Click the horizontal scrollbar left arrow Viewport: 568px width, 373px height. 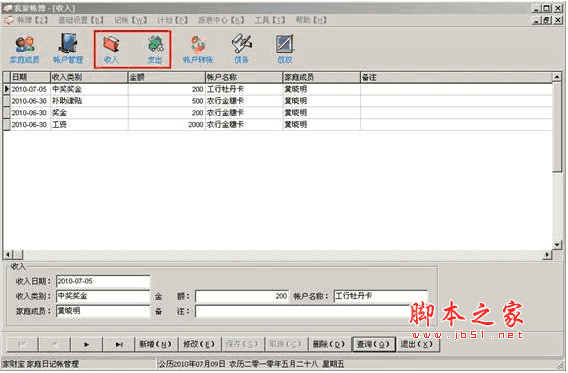(x=8, y=255)
